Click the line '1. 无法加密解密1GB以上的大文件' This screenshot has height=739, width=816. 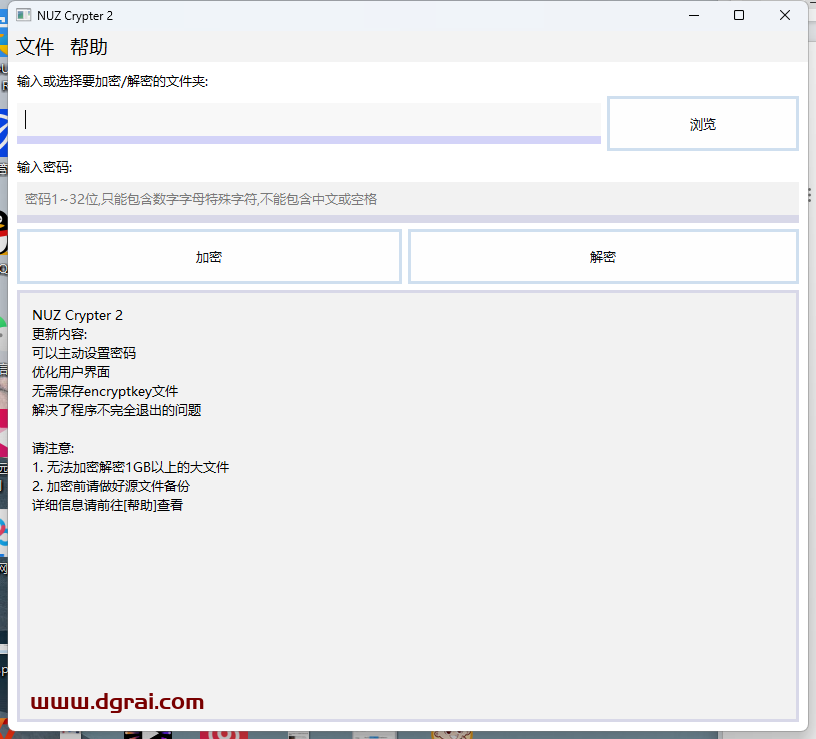(131, 467)
